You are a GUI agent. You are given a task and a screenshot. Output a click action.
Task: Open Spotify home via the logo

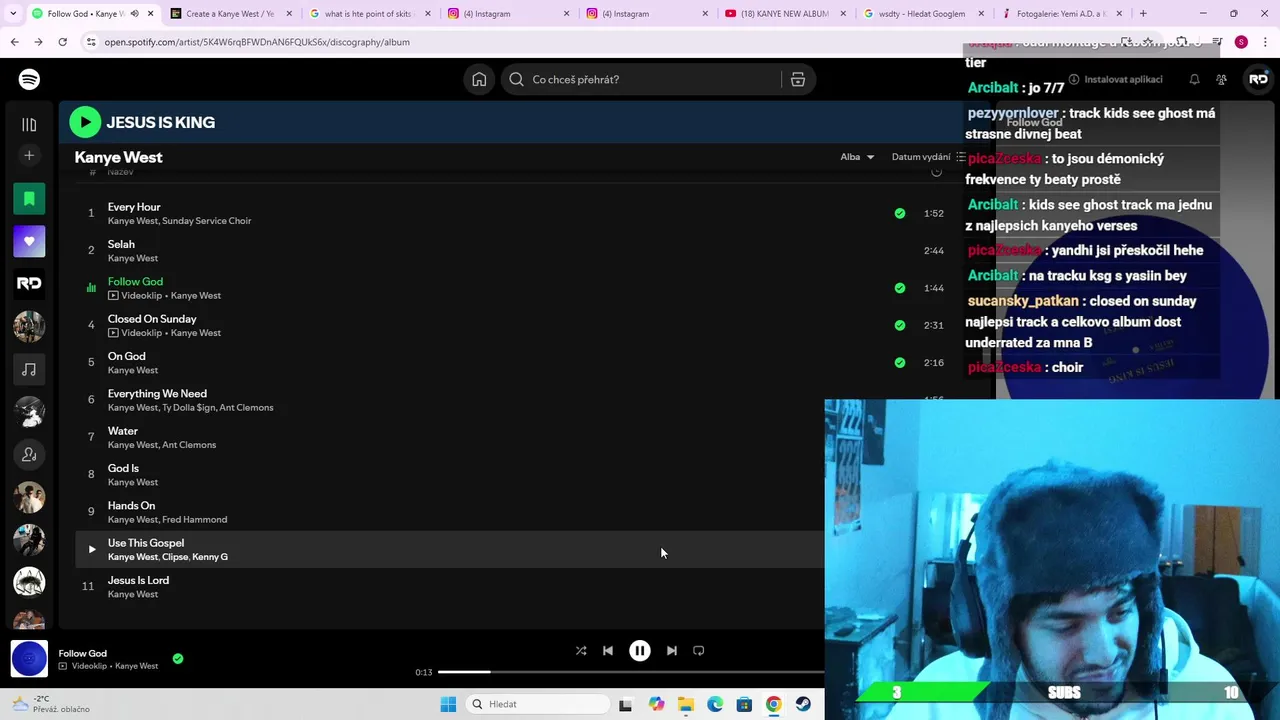29,79
